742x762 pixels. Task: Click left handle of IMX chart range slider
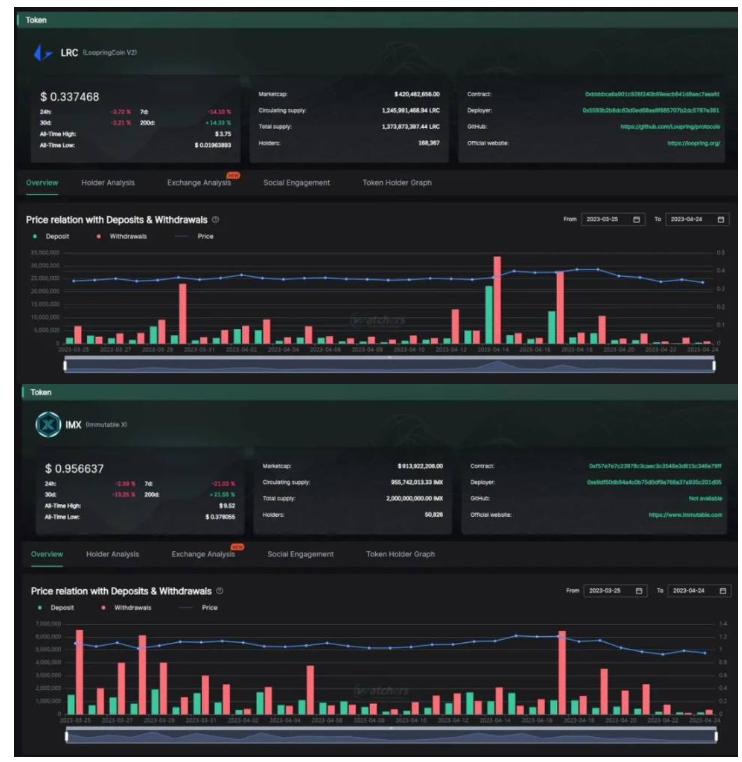[67, 736]
